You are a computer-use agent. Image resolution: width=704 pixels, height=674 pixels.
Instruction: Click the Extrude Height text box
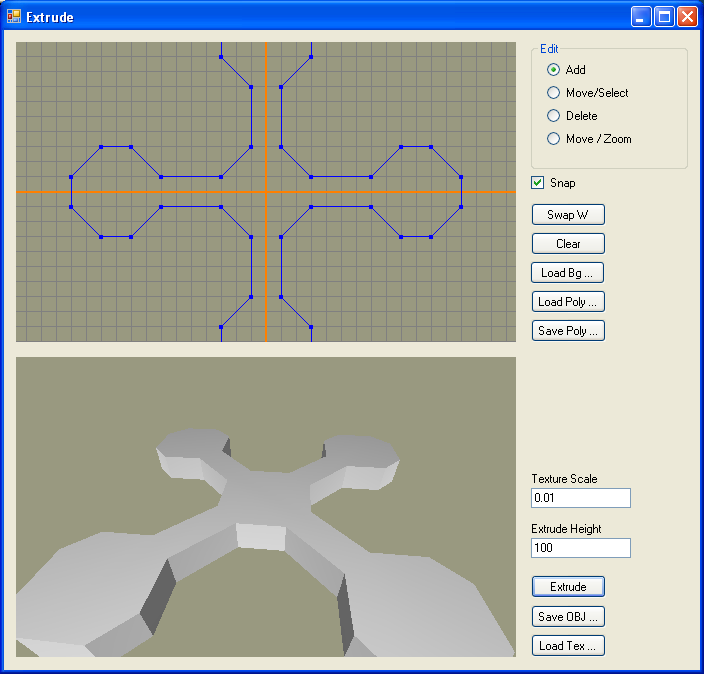click(x=580, y=548)
